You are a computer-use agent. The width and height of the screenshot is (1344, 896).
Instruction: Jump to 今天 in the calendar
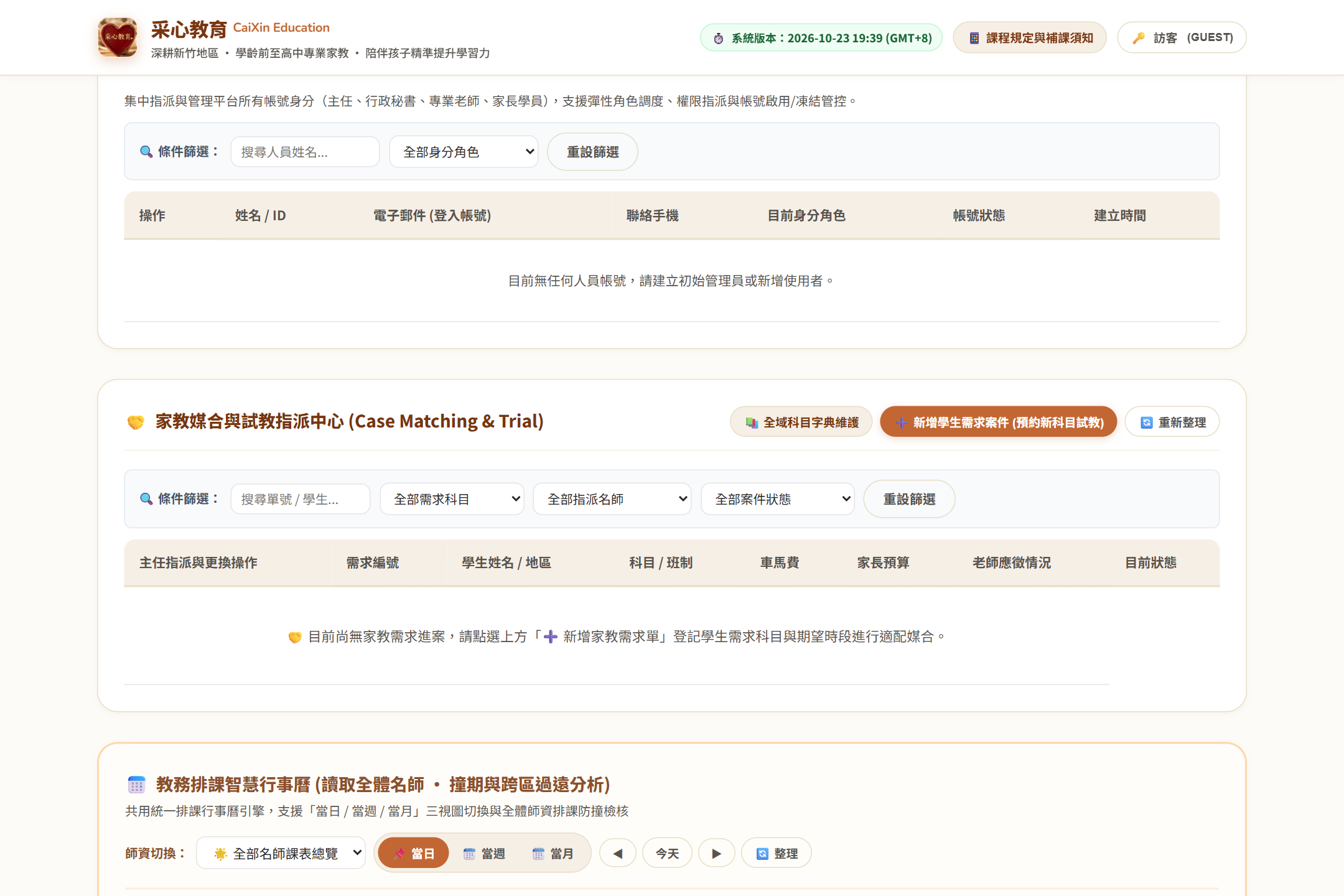667,853
